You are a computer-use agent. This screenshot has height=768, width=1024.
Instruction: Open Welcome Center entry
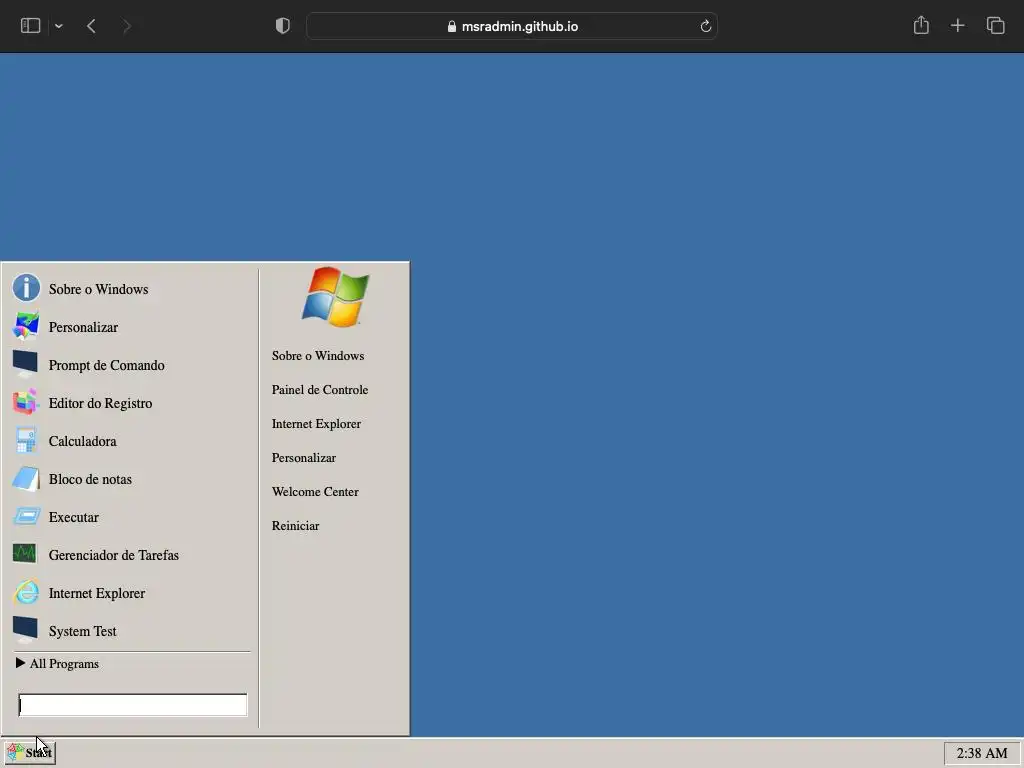(315, 492)
